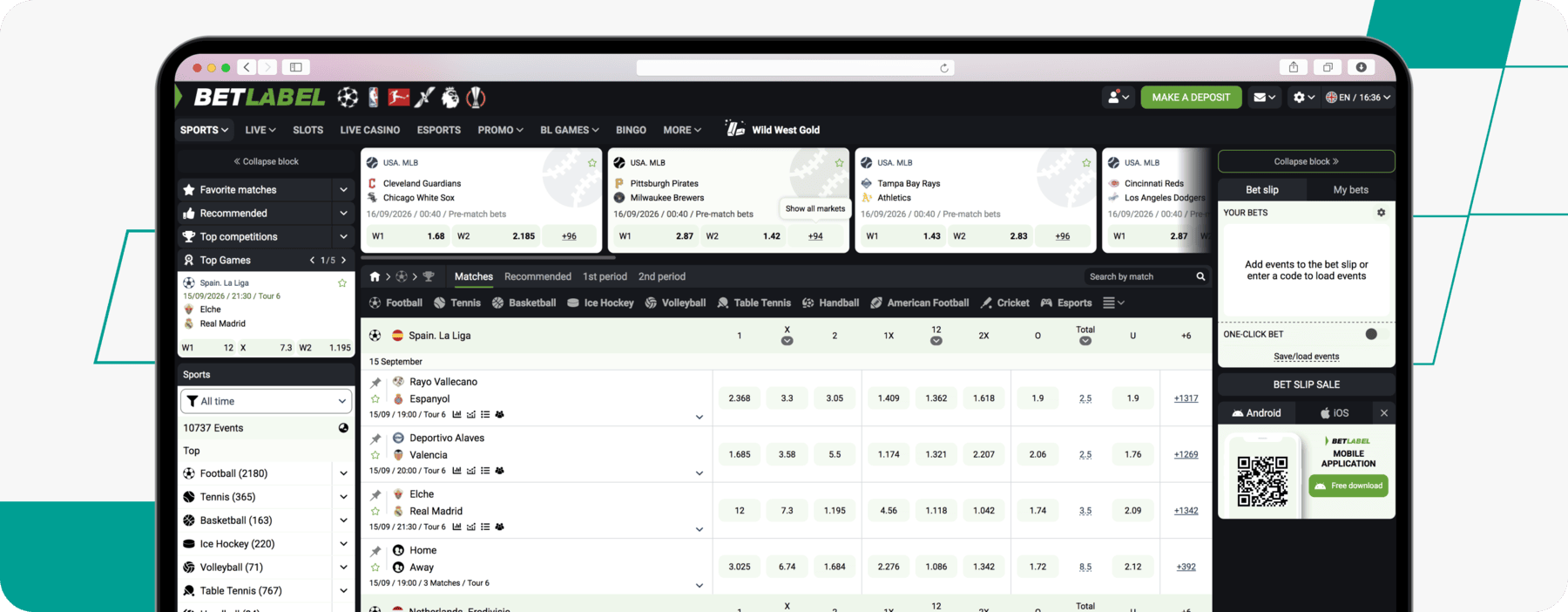Expand Rayo Vallecano match markets chevron
This screenshot has height=612, width=1568.
coord(700,418)
